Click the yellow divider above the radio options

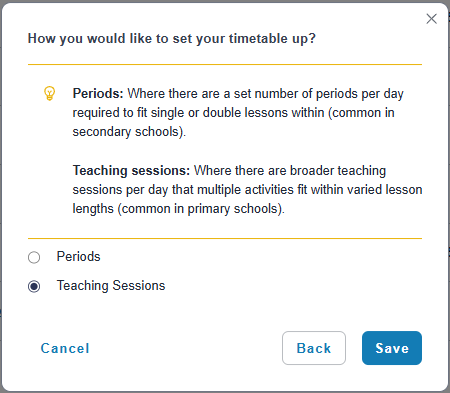(x=225, y=238)
